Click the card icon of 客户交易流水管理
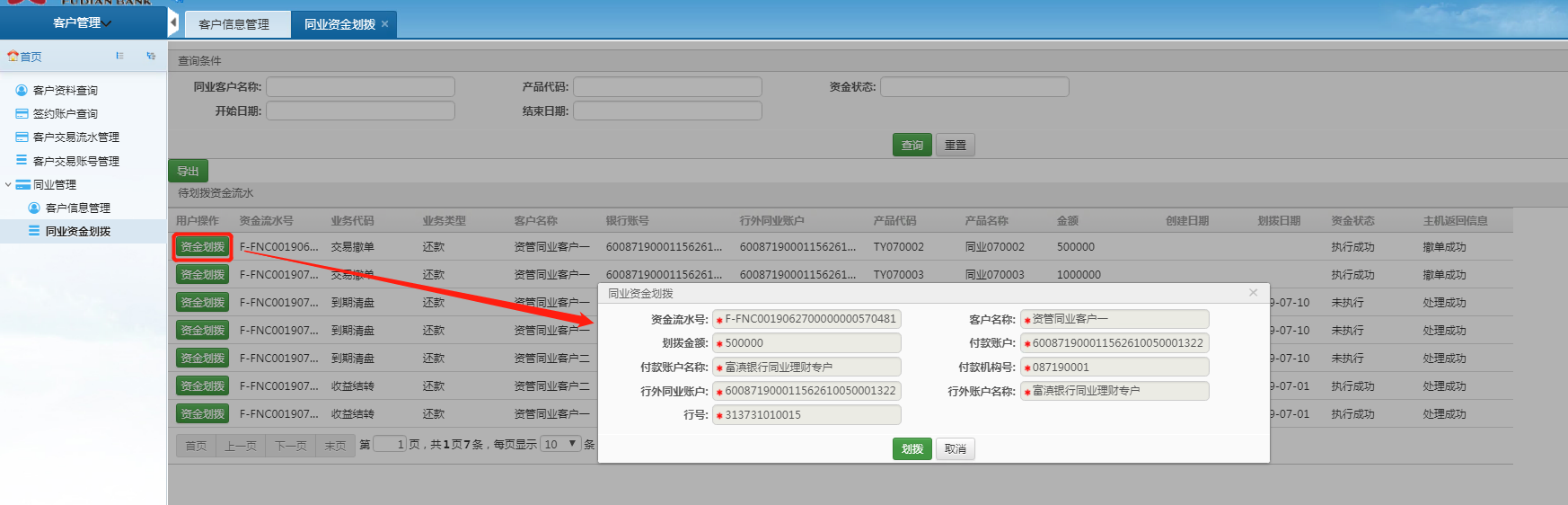The height and width of the screenshot is (505, 1568). [22, 137]
